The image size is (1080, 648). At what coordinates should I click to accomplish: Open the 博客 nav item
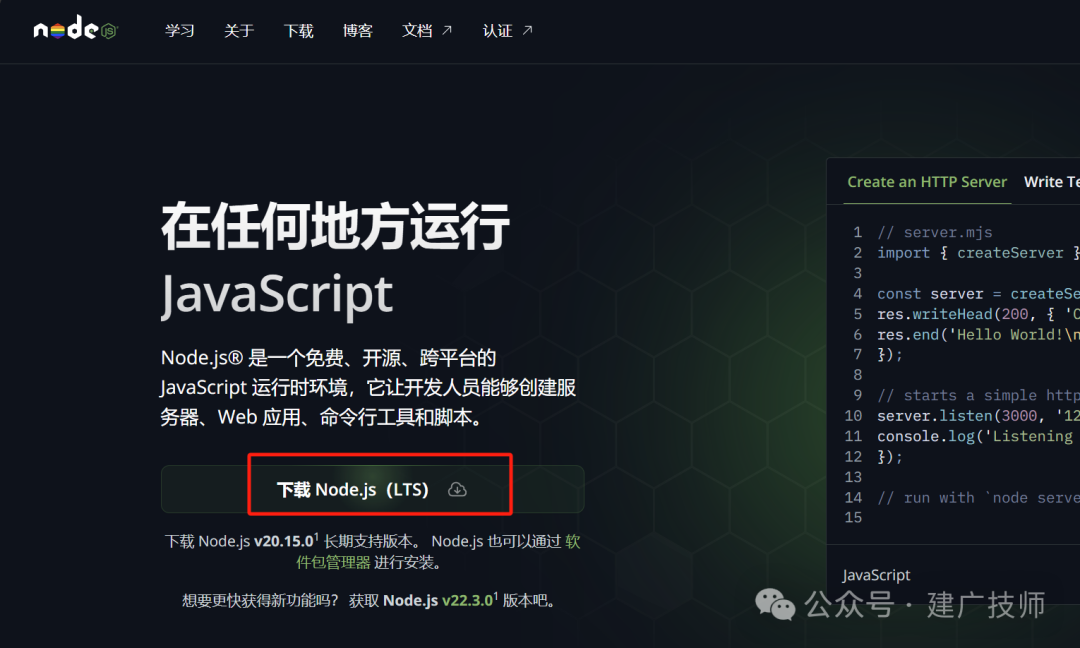pyautogui.click(x=357, y=30)
